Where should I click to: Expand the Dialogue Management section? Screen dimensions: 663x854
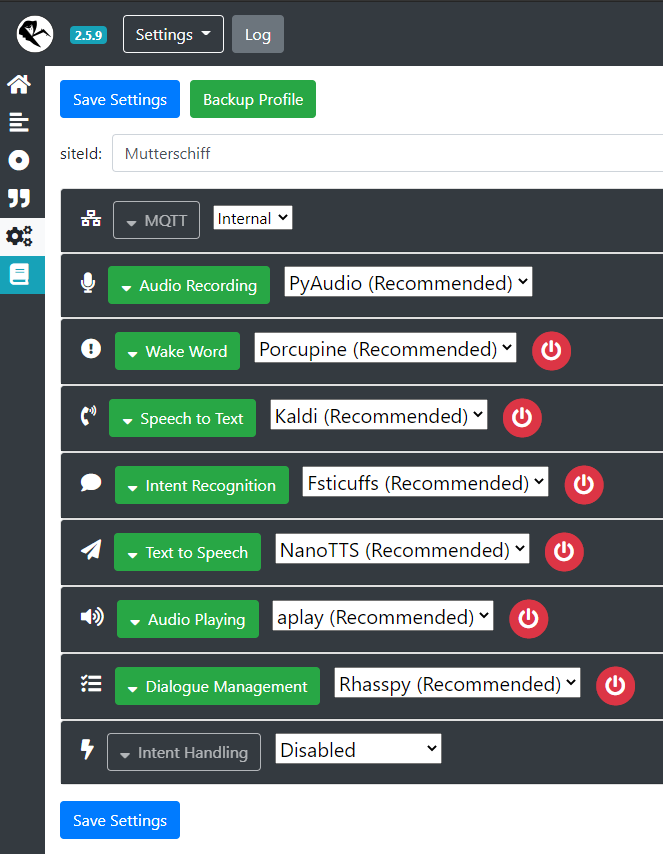(x=217, y=686)
